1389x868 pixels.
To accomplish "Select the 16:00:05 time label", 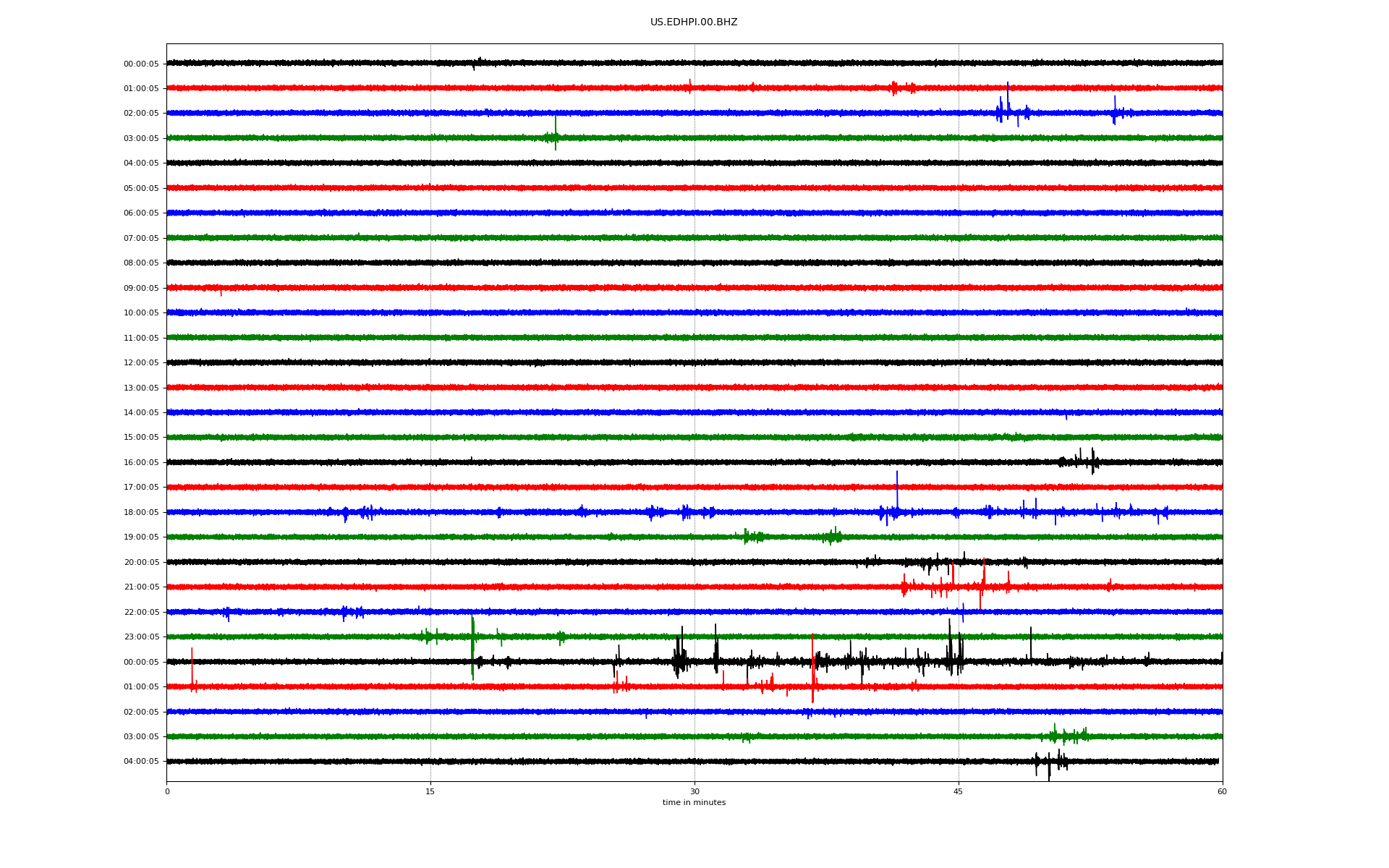I will point(141,463).
